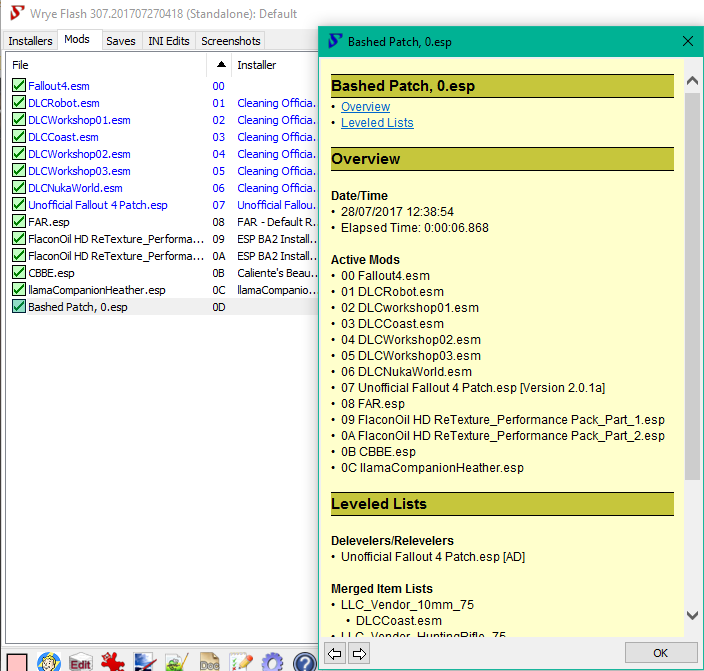The width and height of the screenshot is (704, 671).
Task: Select the FlaconOil row with index 09
Action: pyautogui.click(x=116, y=239)
